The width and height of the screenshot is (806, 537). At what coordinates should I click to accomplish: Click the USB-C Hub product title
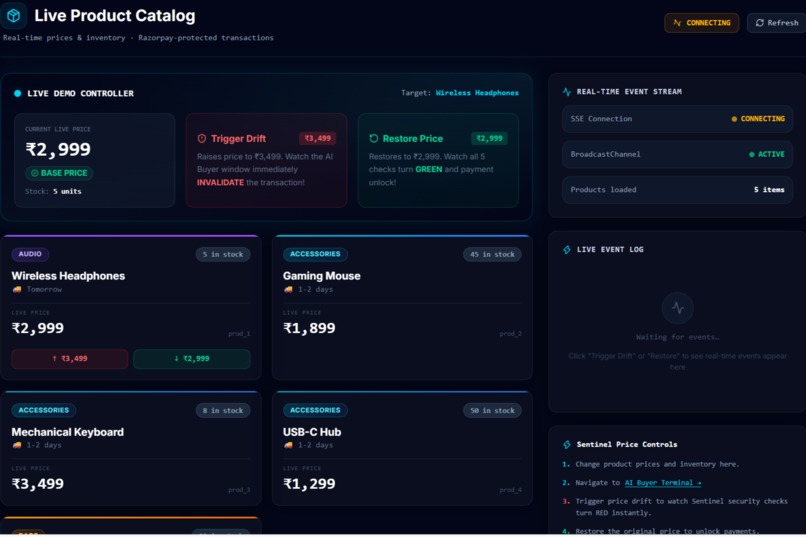[312, 432]
